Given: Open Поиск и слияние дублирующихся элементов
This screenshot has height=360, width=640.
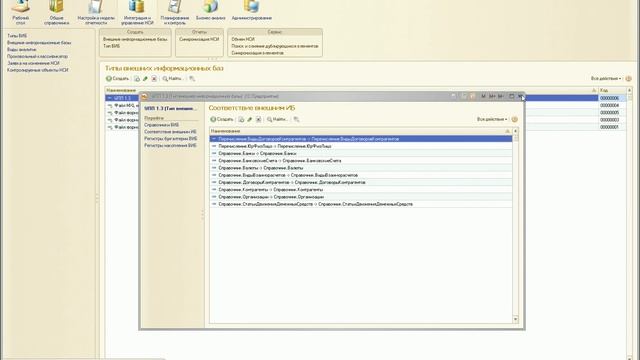Looking at the screenshot, I should (275, 46).
